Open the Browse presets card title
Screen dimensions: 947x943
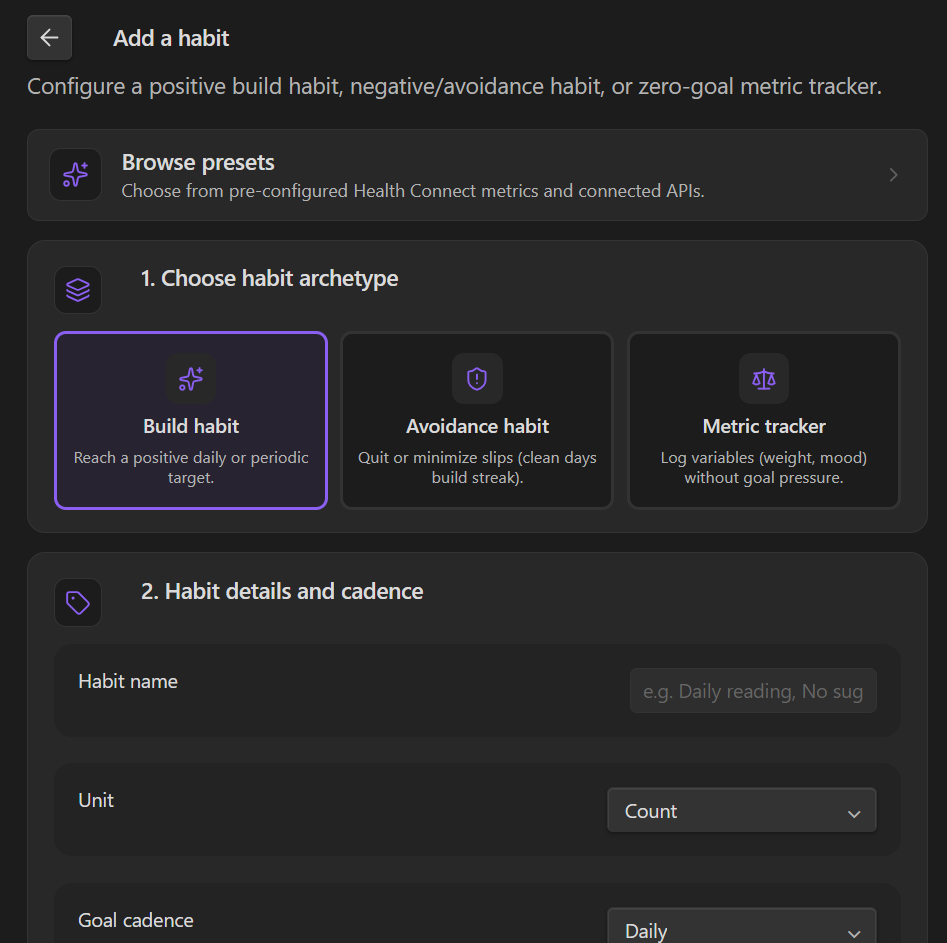coord(198,163)
